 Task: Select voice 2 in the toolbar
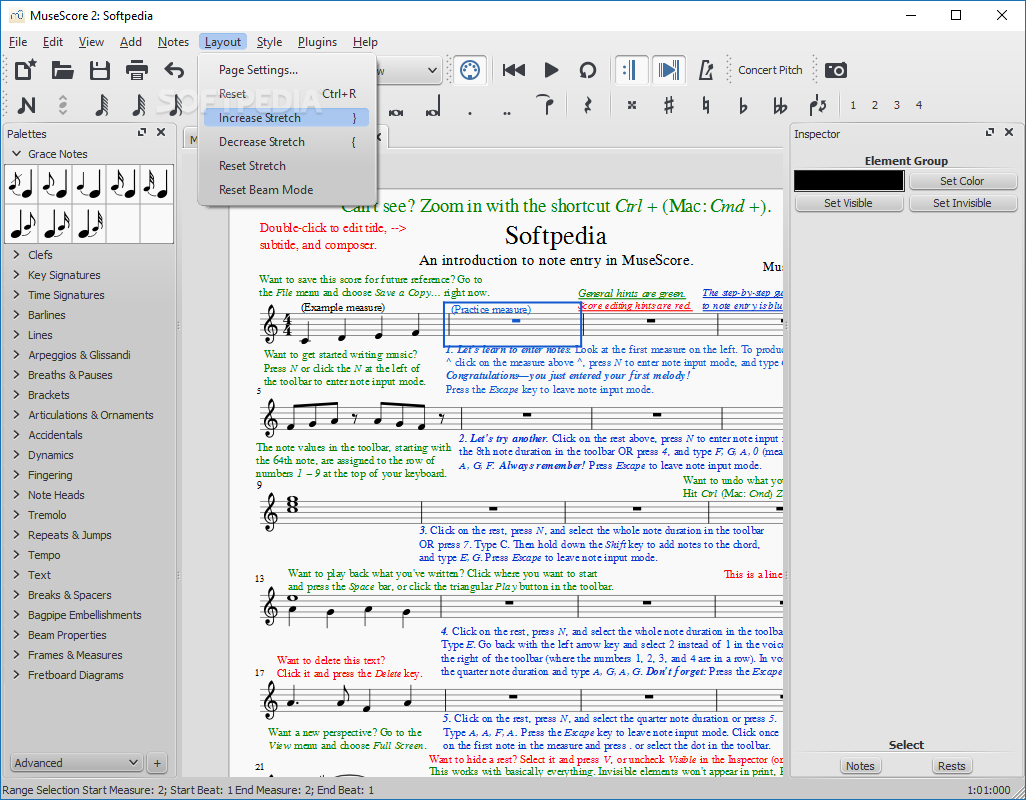tap(875, 105)
